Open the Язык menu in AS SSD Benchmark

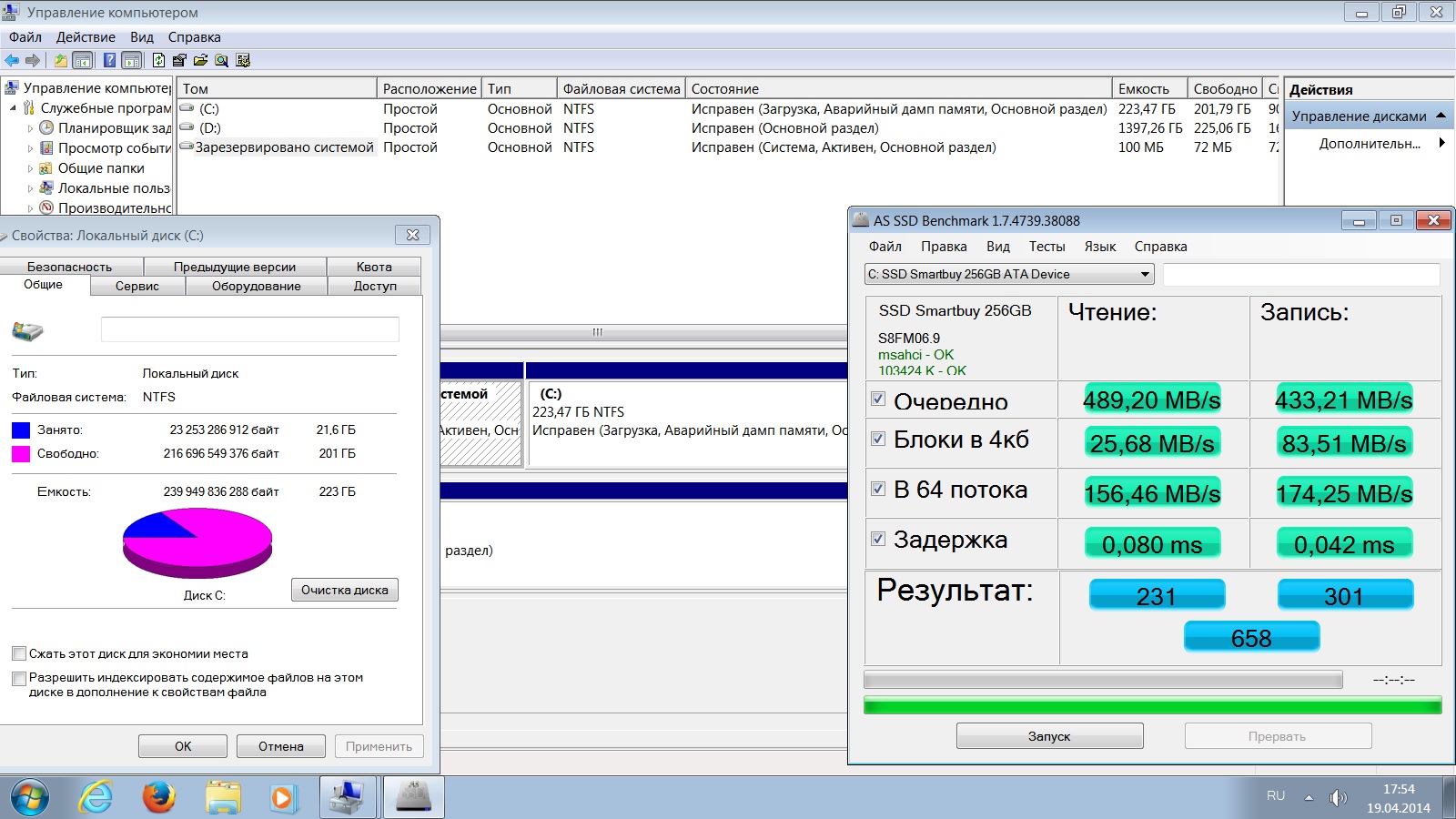1099,247
